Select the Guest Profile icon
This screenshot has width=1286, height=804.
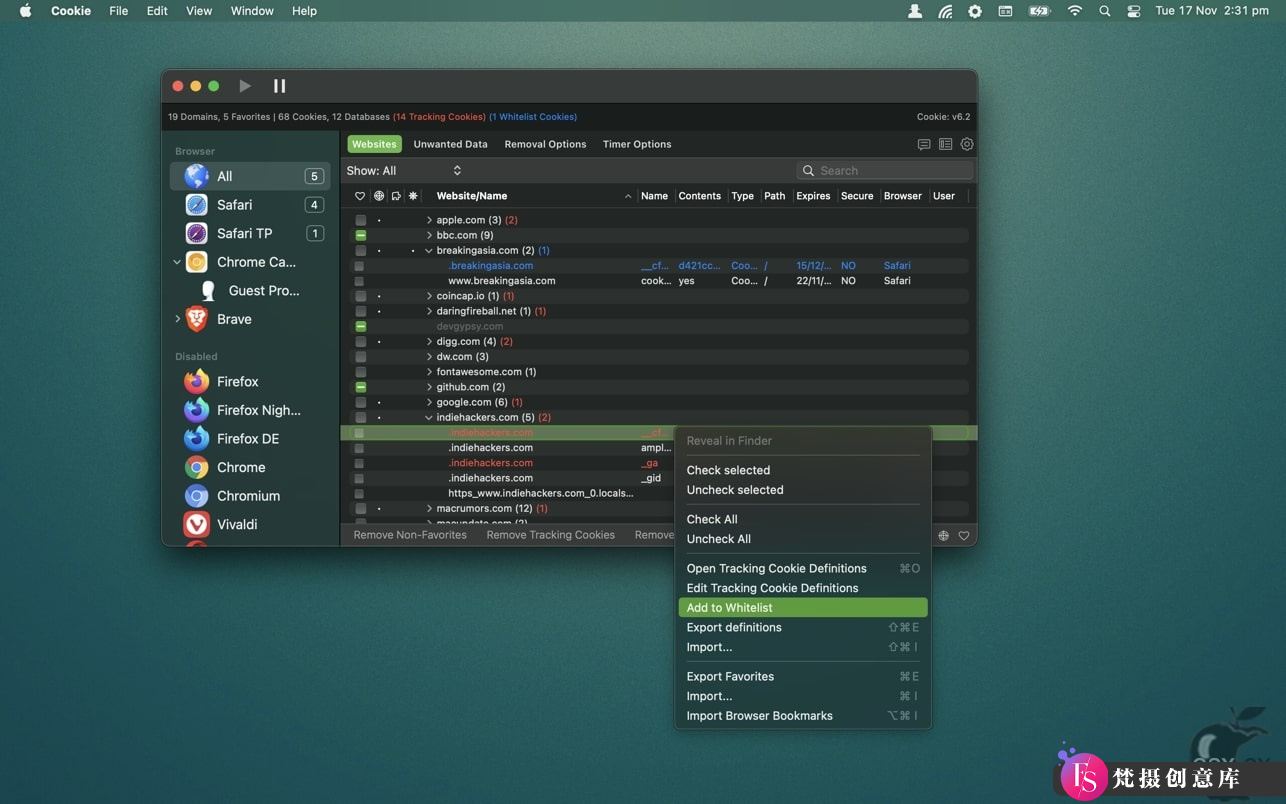coord(208,291)
